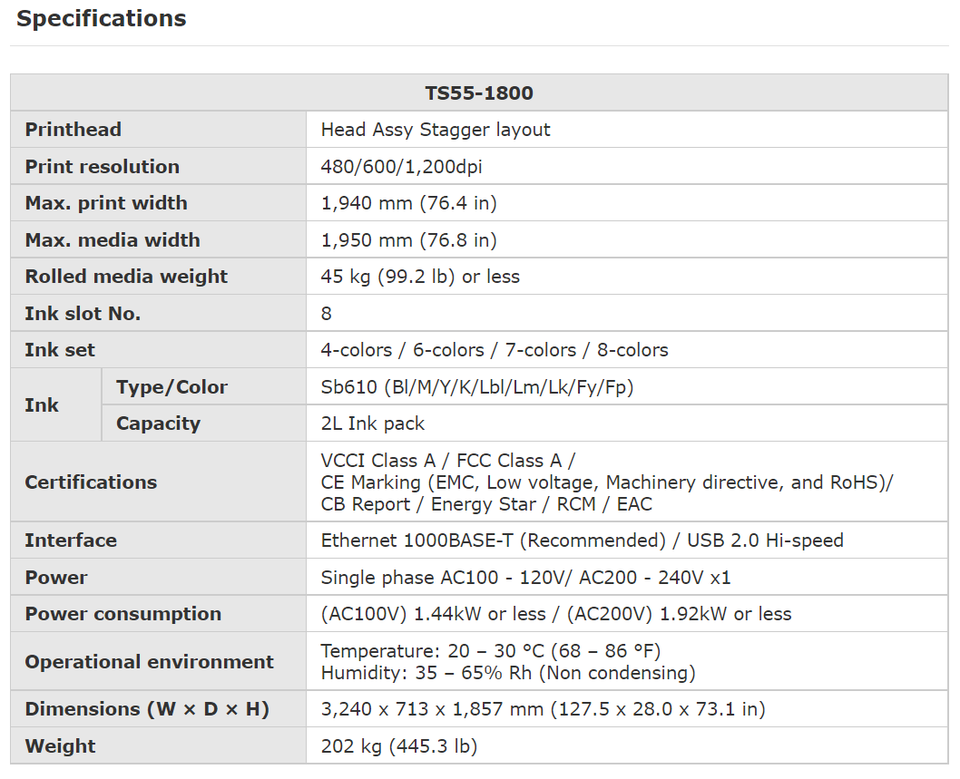This screenshot has height=779, width=960.
Task: Select the Operational environment label
Action: [149, 662]
